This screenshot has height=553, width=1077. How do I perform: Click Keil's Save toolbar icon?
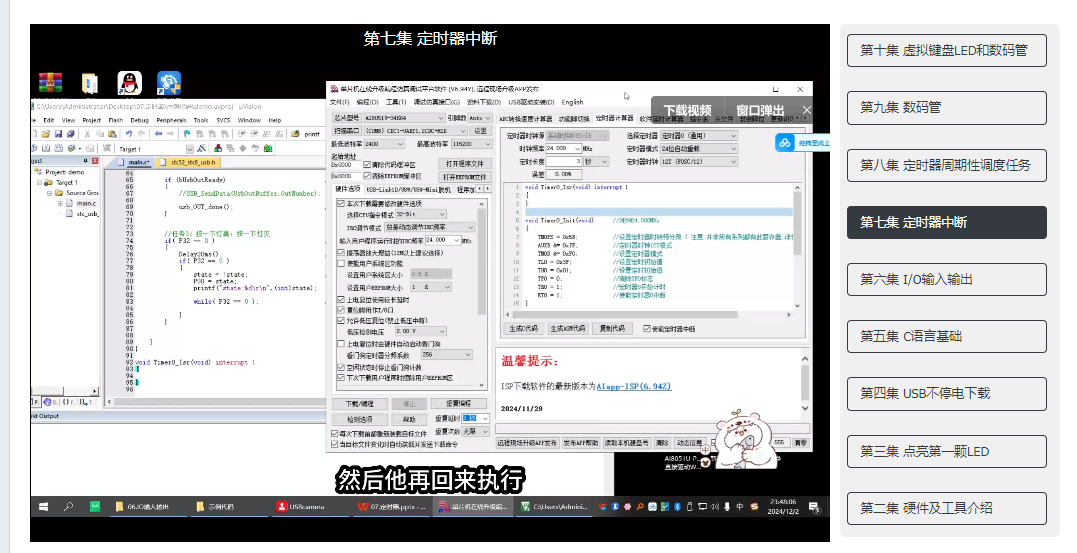point(58,133)
